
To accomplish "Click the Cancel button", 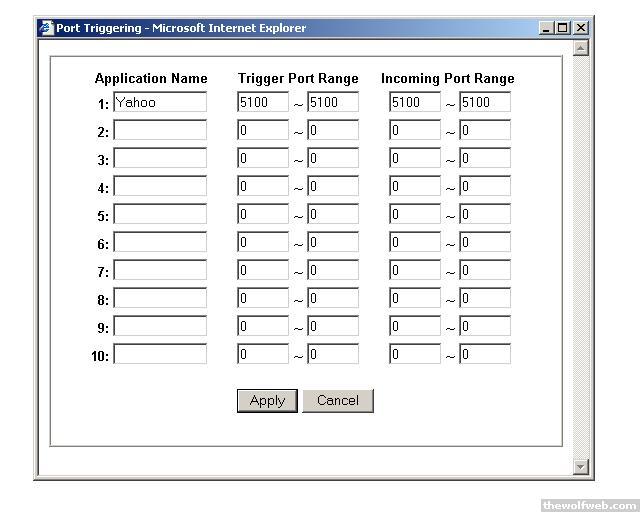I will (x=337, y=400).
